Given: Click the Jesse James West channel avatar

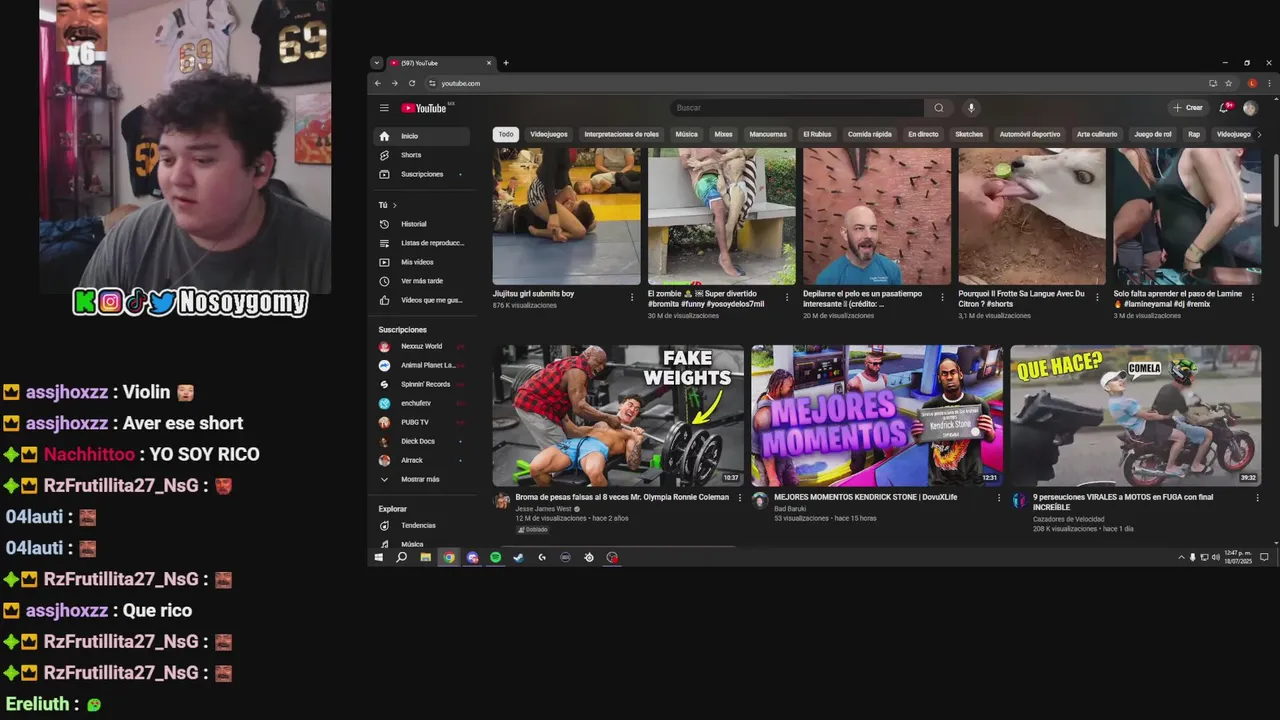Looking at the screenshot, I should click(x=502, y=501).
